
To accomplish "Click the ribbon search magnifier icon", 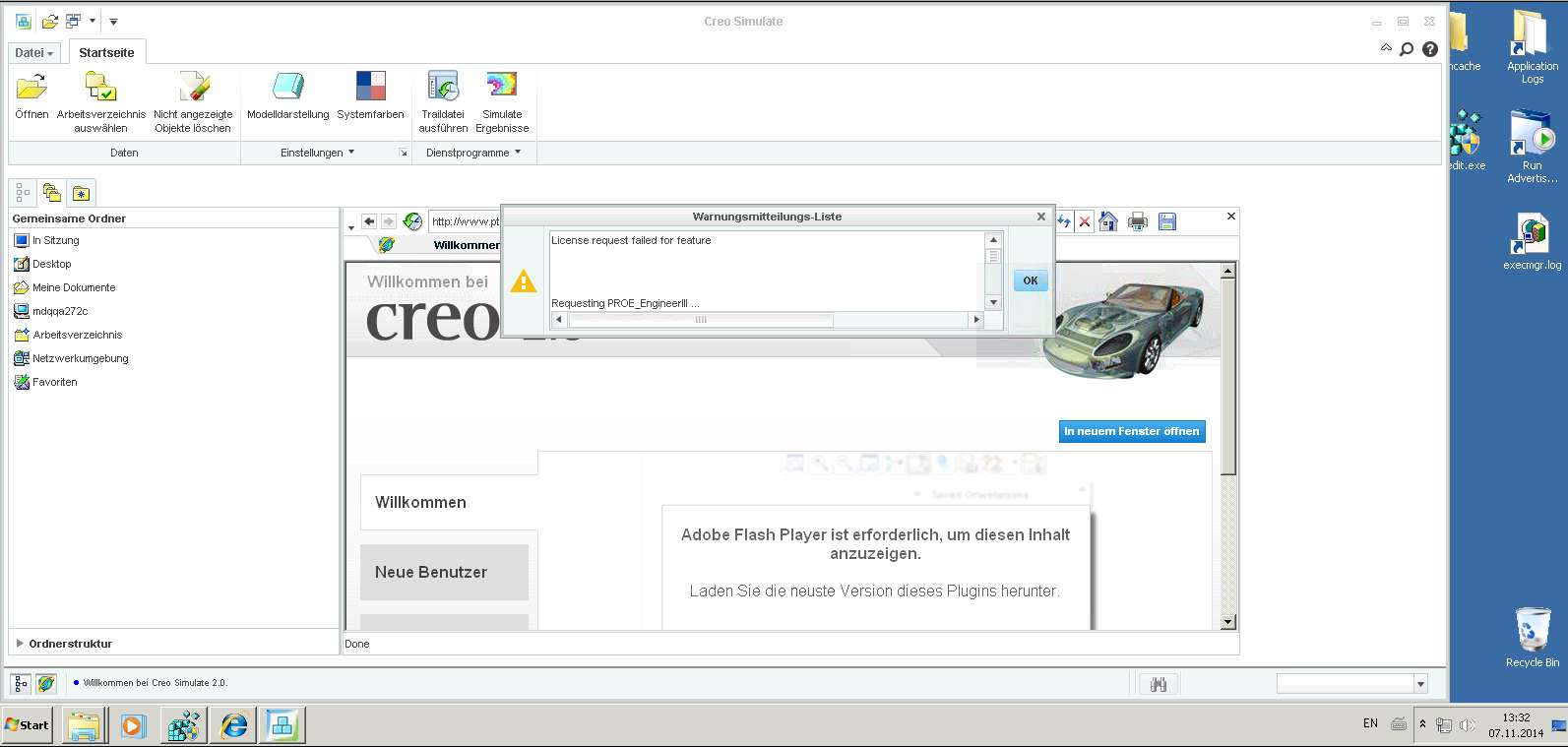I will coord(1407,49).
